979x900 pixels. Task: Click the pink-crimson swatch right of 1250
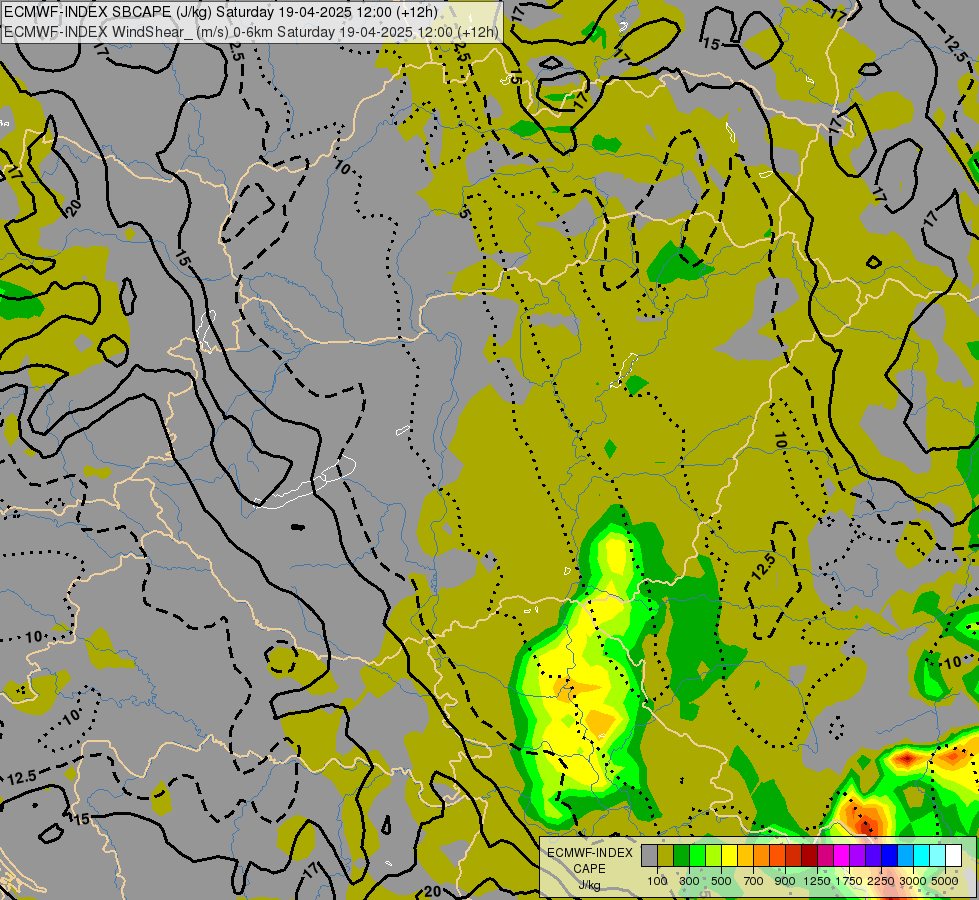pyautogui.click(x=825, y=856)
